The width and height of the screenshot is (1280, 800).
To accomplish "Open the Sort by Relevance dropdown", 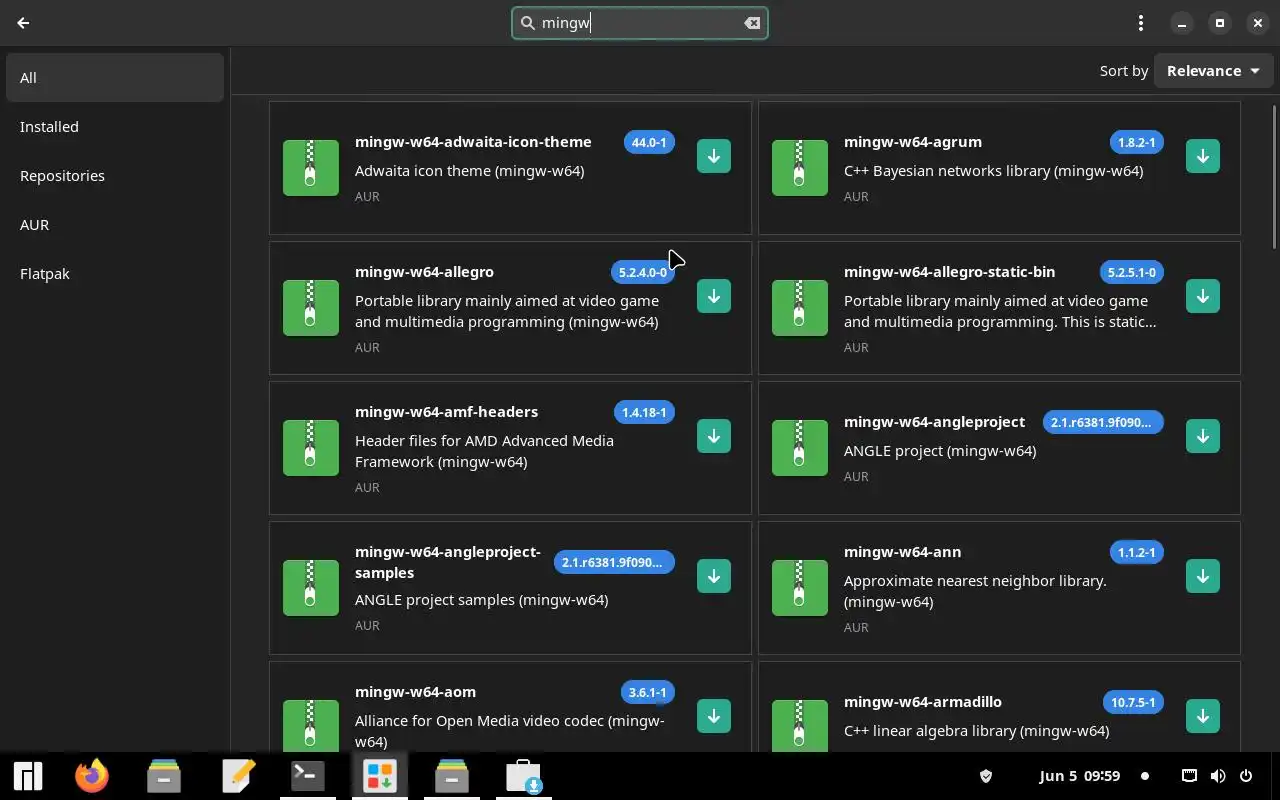I will click(1213, 71).
